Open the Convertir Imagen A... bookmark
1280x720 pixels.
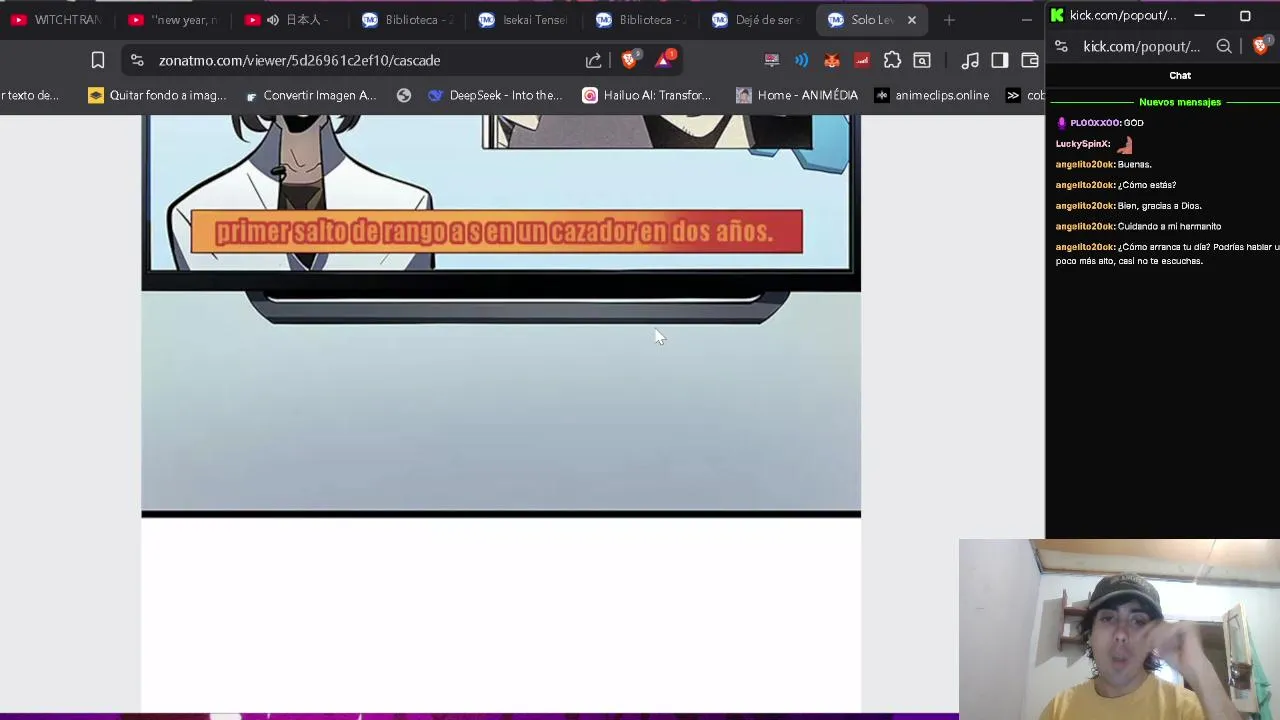310,95
